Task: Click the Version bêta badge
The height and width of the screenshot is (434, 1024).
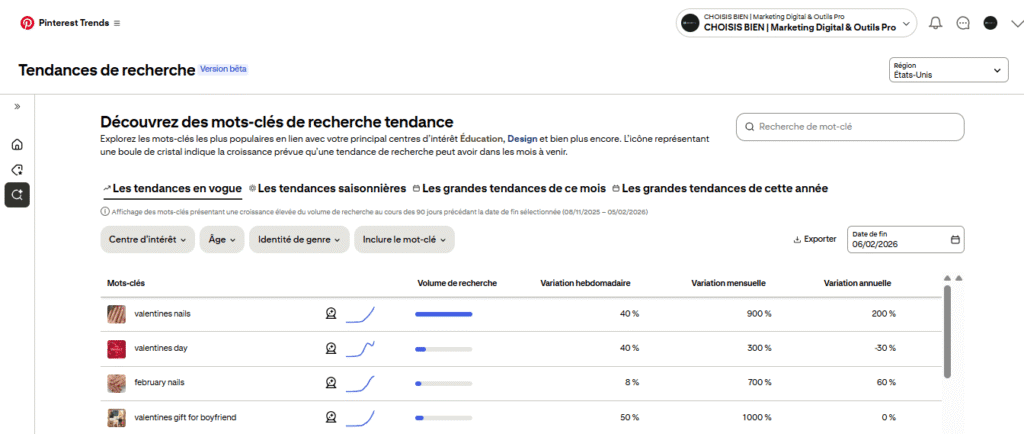Action: [x=223, y=69]
